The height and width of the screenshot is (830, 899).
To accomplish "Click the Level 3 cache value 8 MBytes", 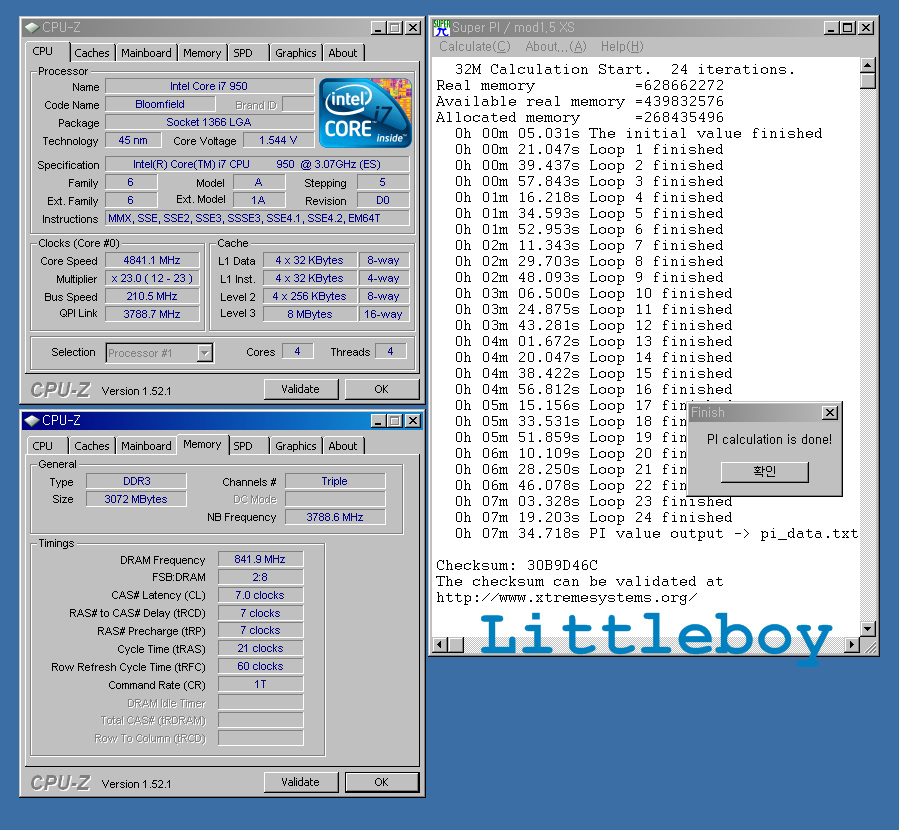I will tap(310, 314).
